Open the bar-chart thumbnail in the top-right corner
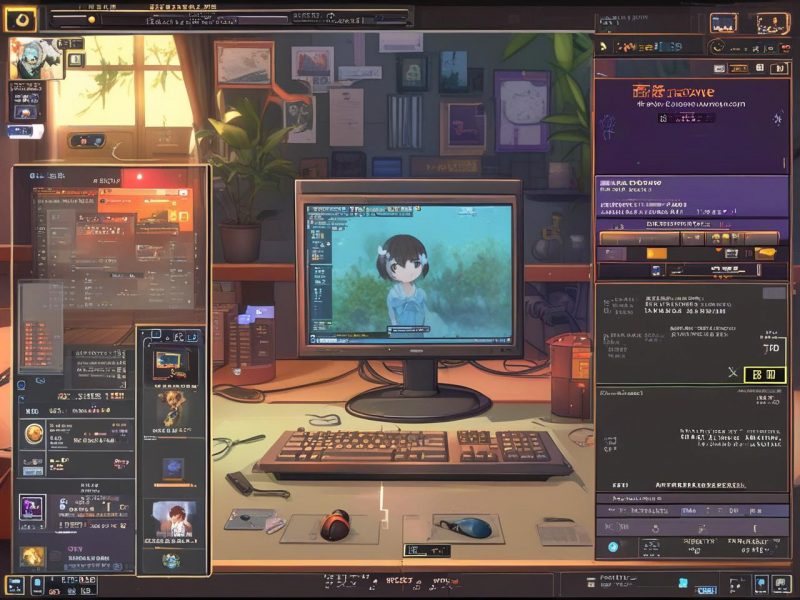This screenshot has width=800, height=600. (x=723, y=23)
